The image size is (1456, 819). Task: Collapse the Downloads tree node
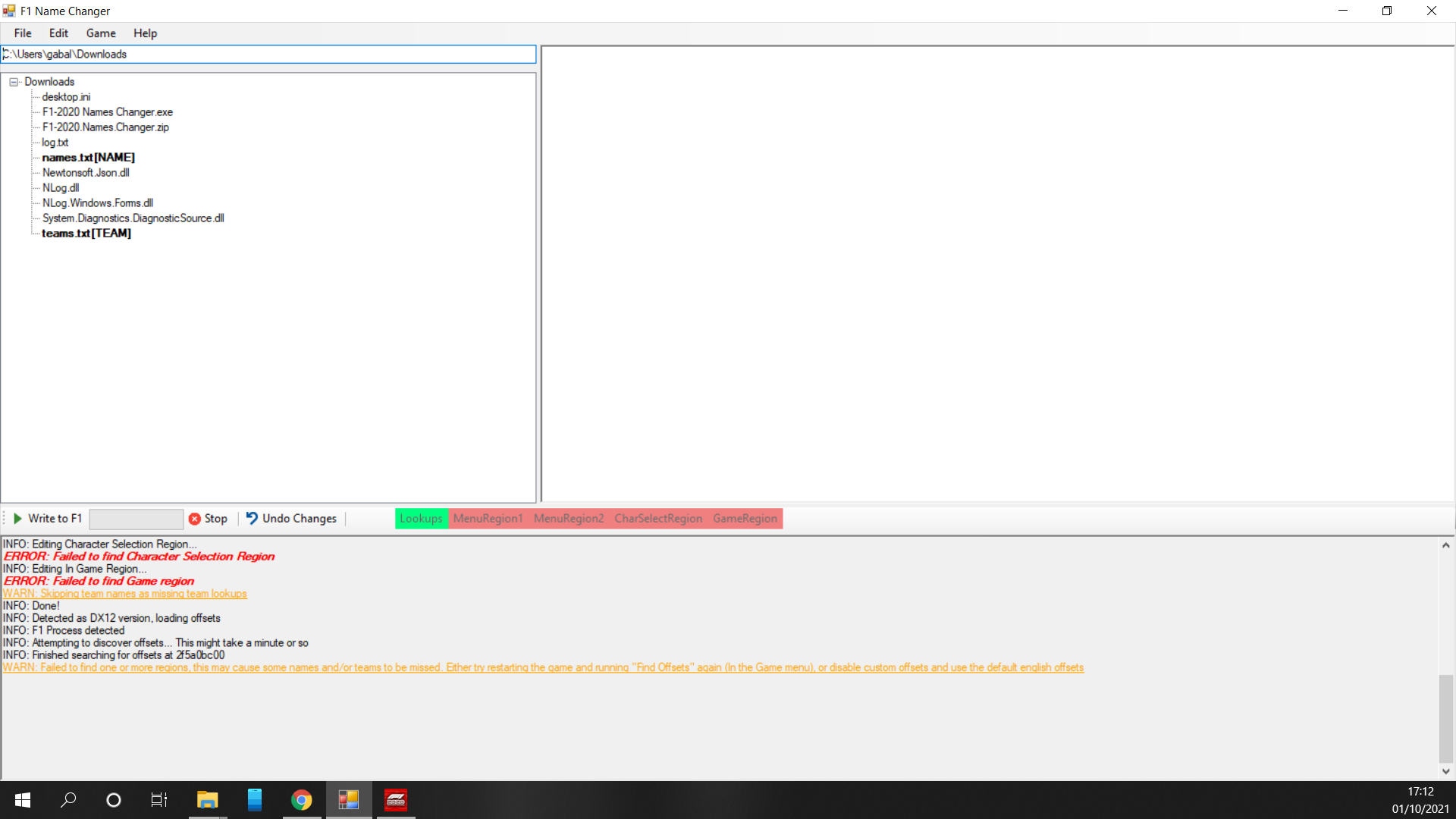point(13,81)
